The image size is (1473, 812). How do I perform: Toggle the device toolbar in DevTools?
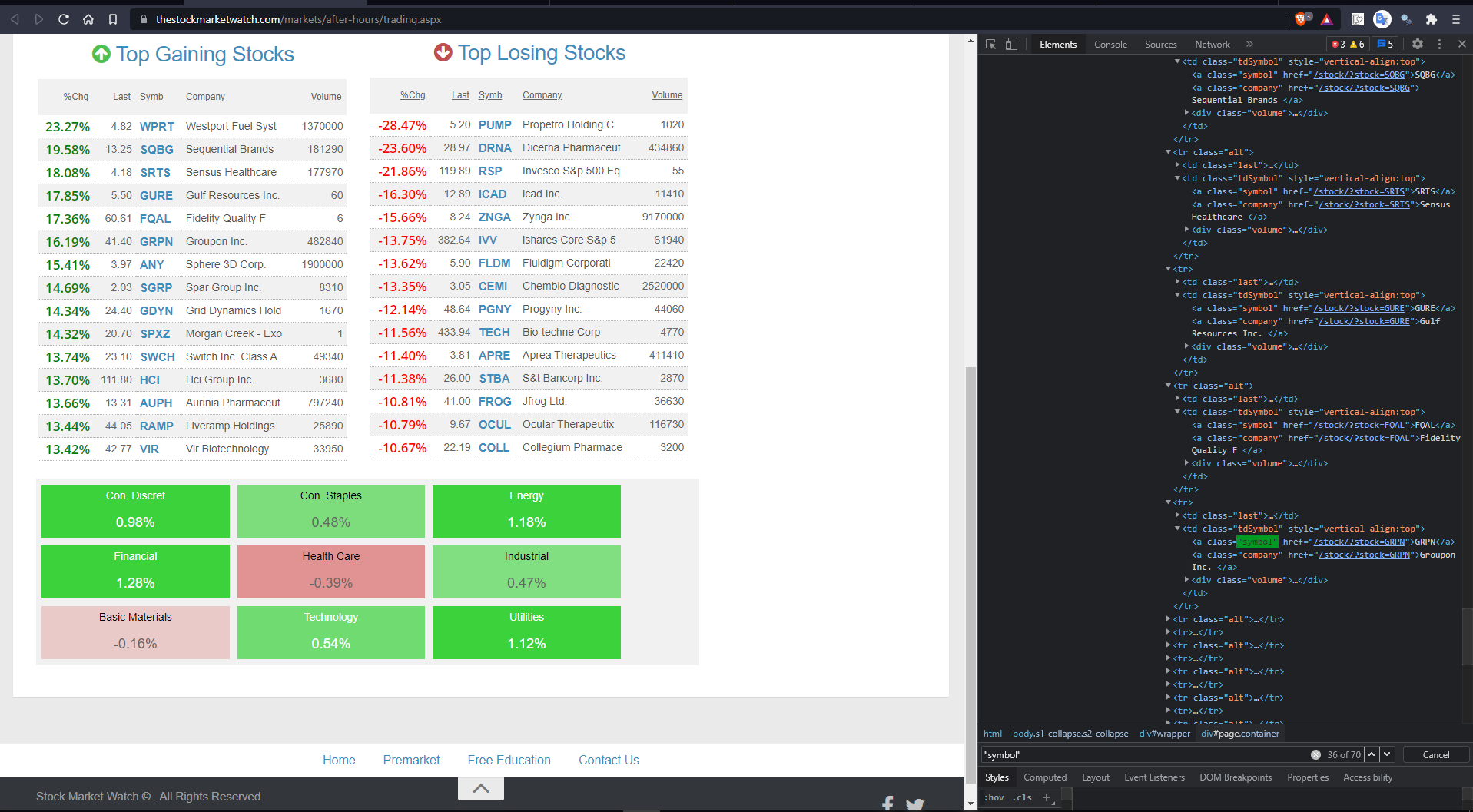click(x=1011, y=44)
